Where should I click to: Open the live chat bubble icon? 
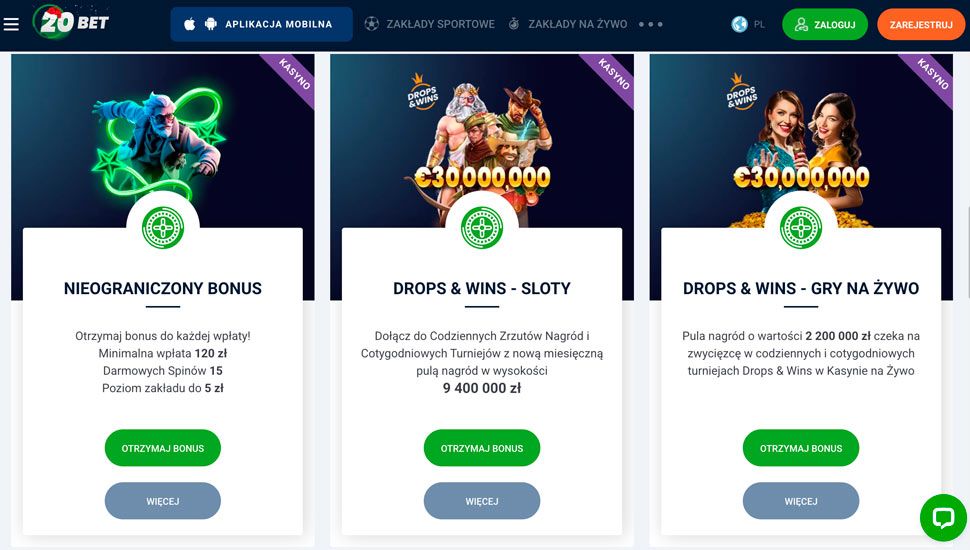[943, 517]
